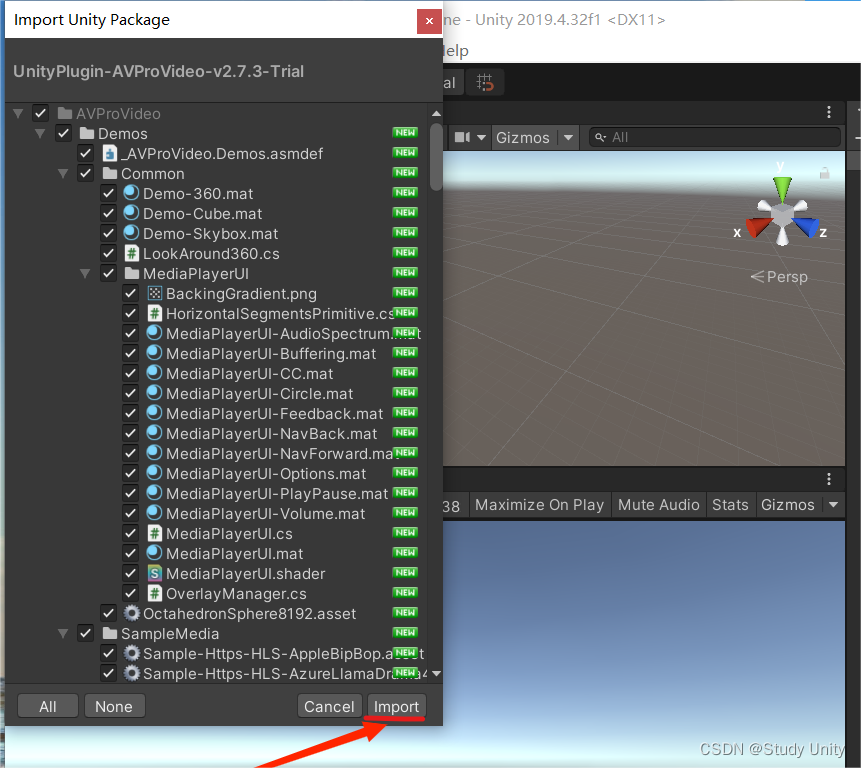This screenshot has width=861, height=768.
Task: Select the _AVProVideo.Demos.asmdef file icon
Action: (108, 152)
